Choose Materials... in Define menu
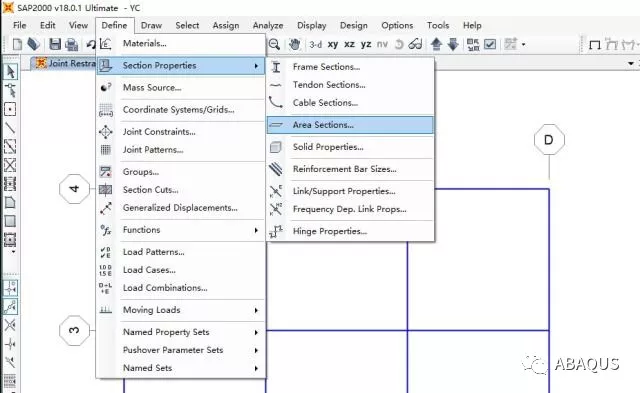The image size is (640, 393). 181,43
